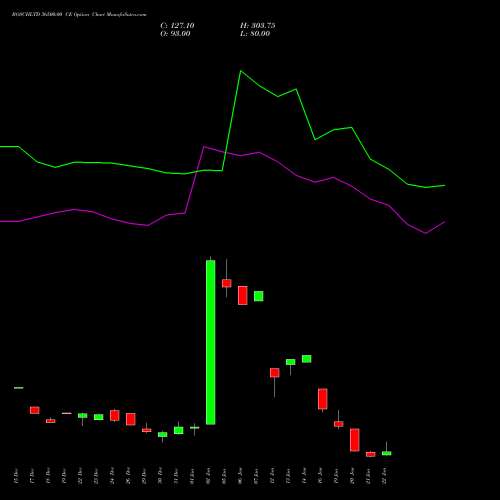Click the low value "L: 80.00"

[255, 34]
